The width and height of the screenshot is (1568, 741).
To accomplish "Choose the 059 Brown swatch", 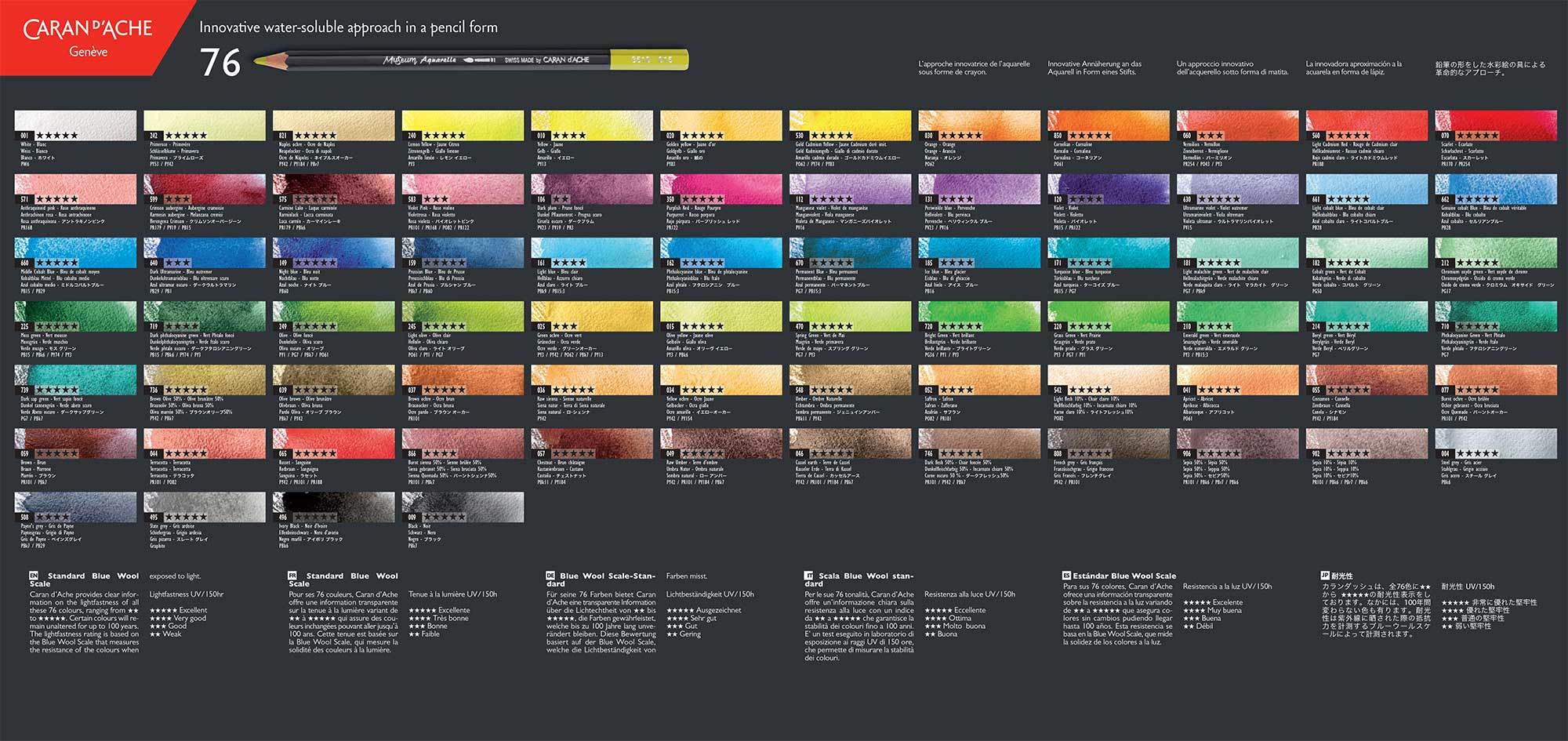I will click(x=75, y=444).
